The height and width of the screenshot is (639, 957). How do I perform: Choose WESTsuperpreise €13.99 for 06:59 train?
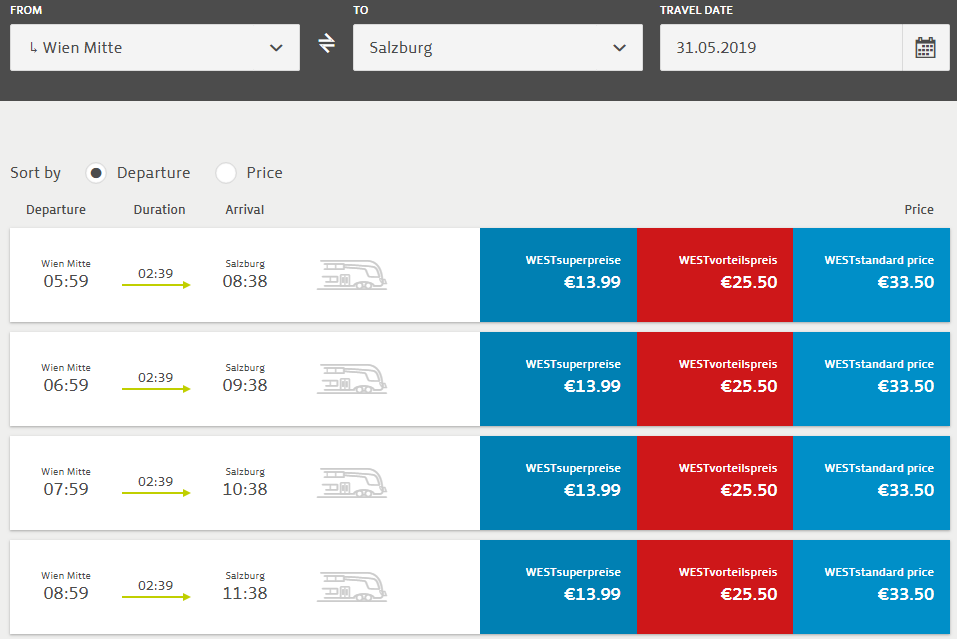558,379
